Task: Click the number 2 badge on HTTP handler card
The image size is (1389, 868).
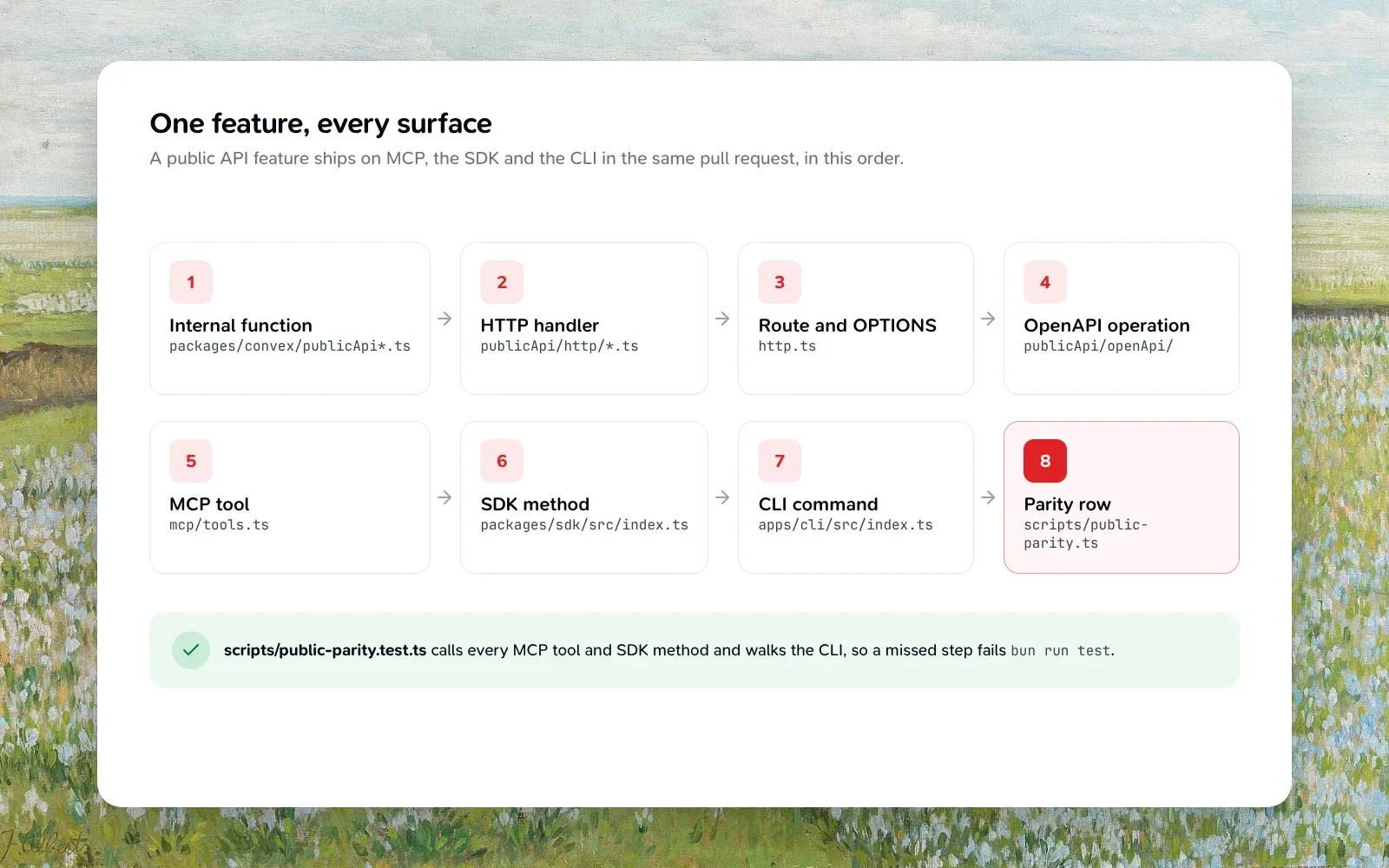Action: 502,282
